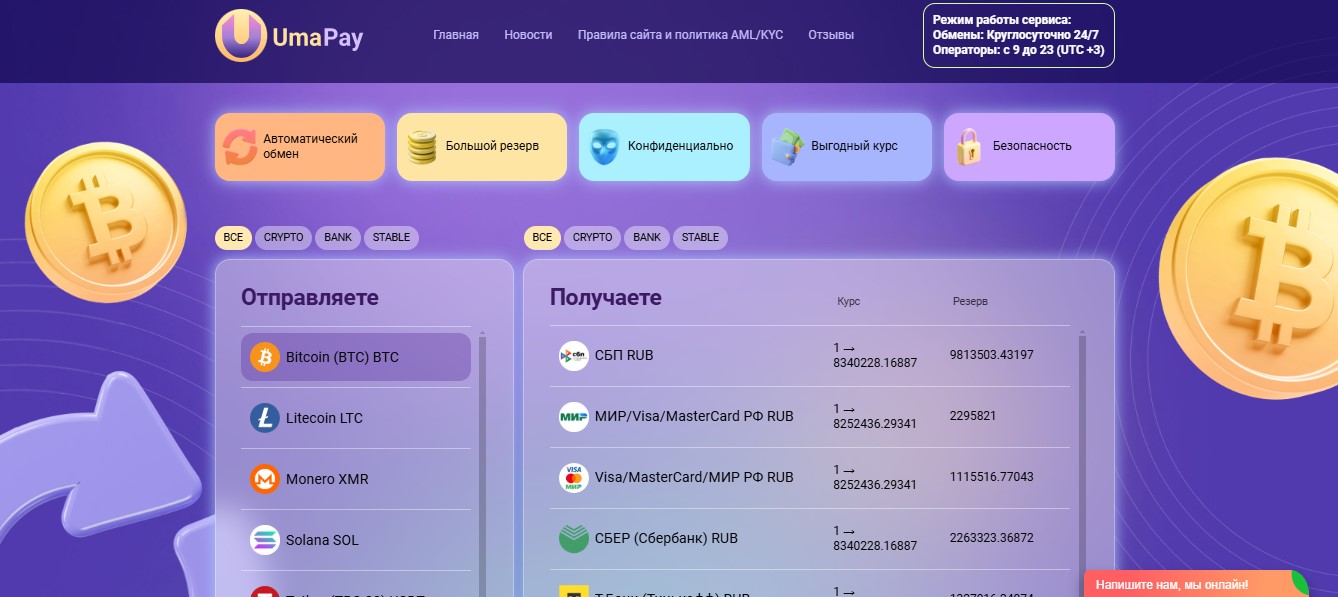Click the Получаете list scrollbar

(1081, 464)
